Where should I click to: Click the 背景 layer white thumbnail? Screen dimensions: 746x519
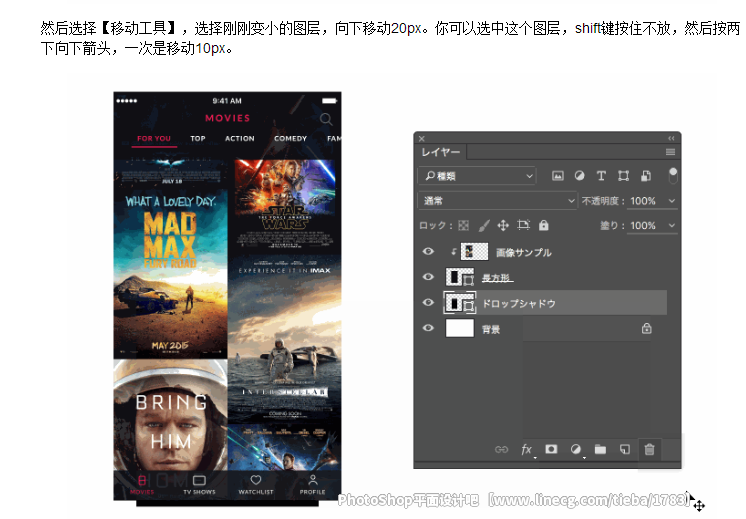coord(460,328)
